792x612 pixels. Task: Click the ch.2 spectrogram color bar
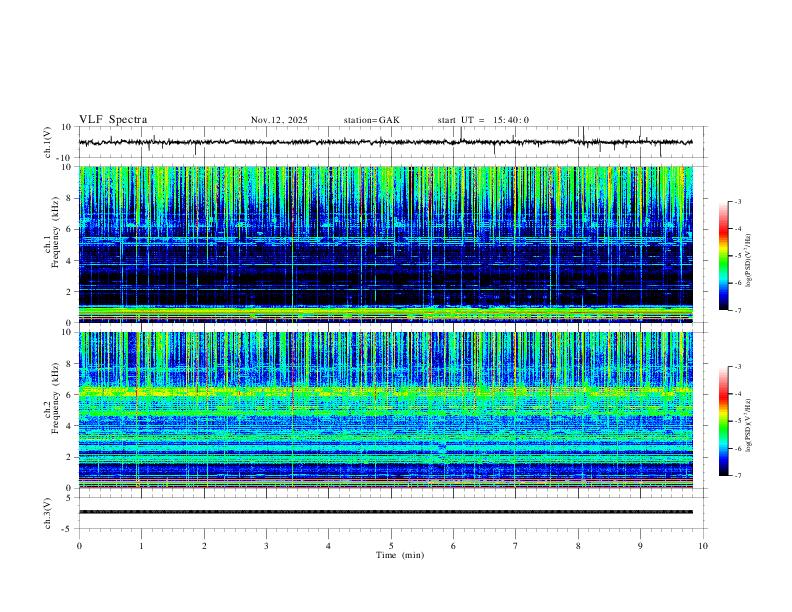pyautogui.click(x=723, y=421)
